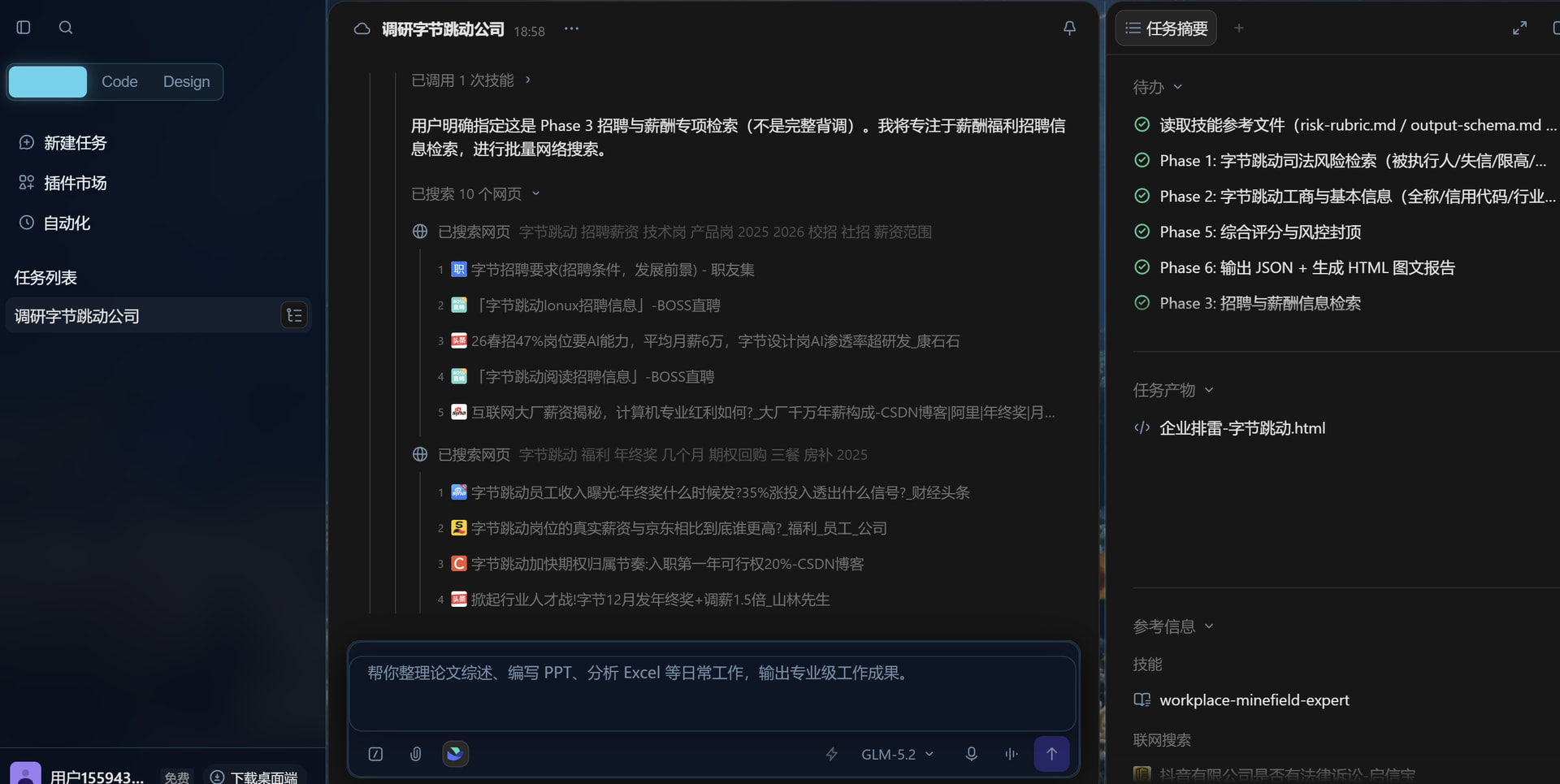Open the 字节跳动岗位的真实薪资与京东相比 result
This screenshot has height=784, width=1560.
(x=678, y=528)
